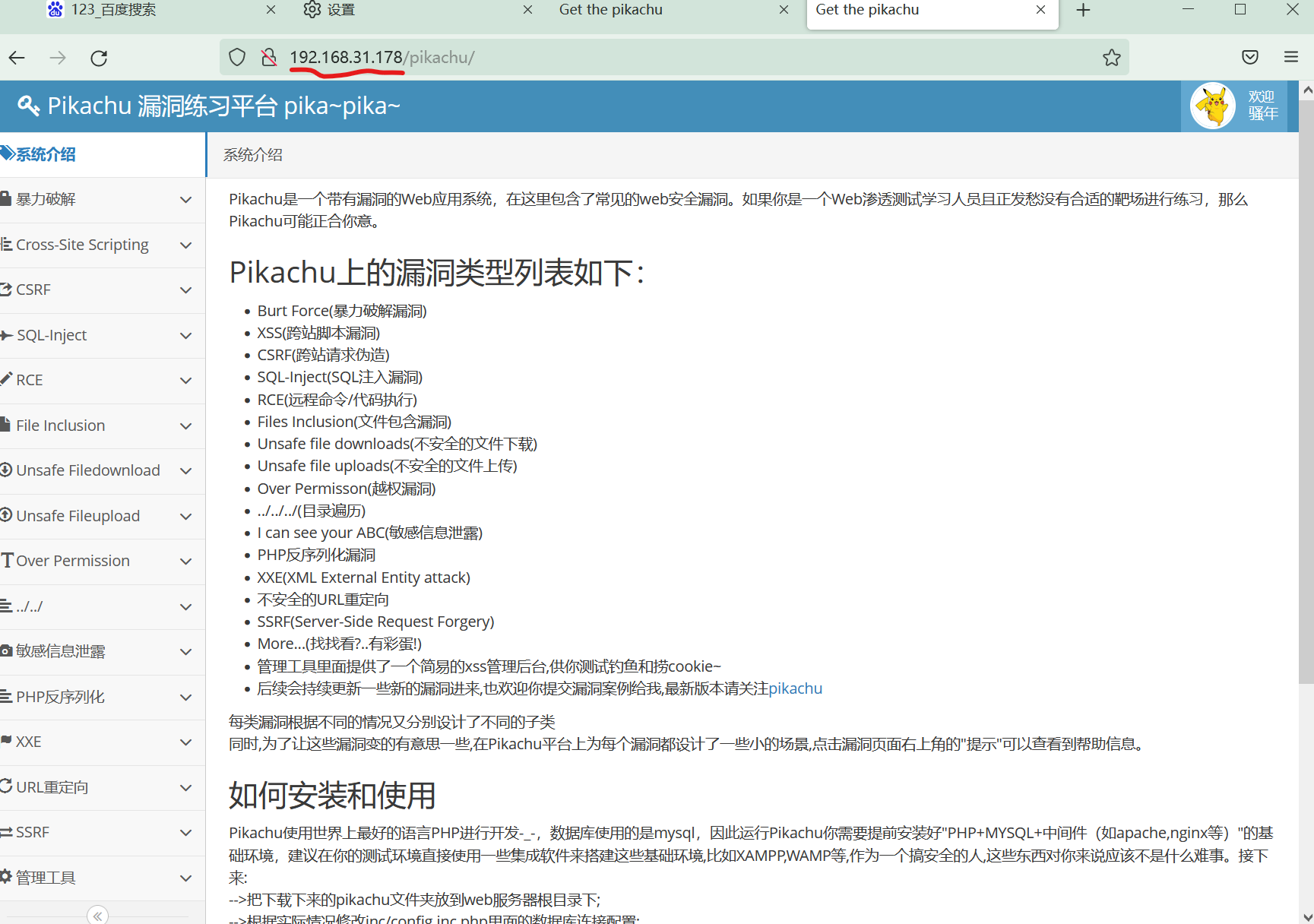The width and height of the screenshot is (1314, 924).
Task: Expand the RCE section chevron
Action: [185, 381]
